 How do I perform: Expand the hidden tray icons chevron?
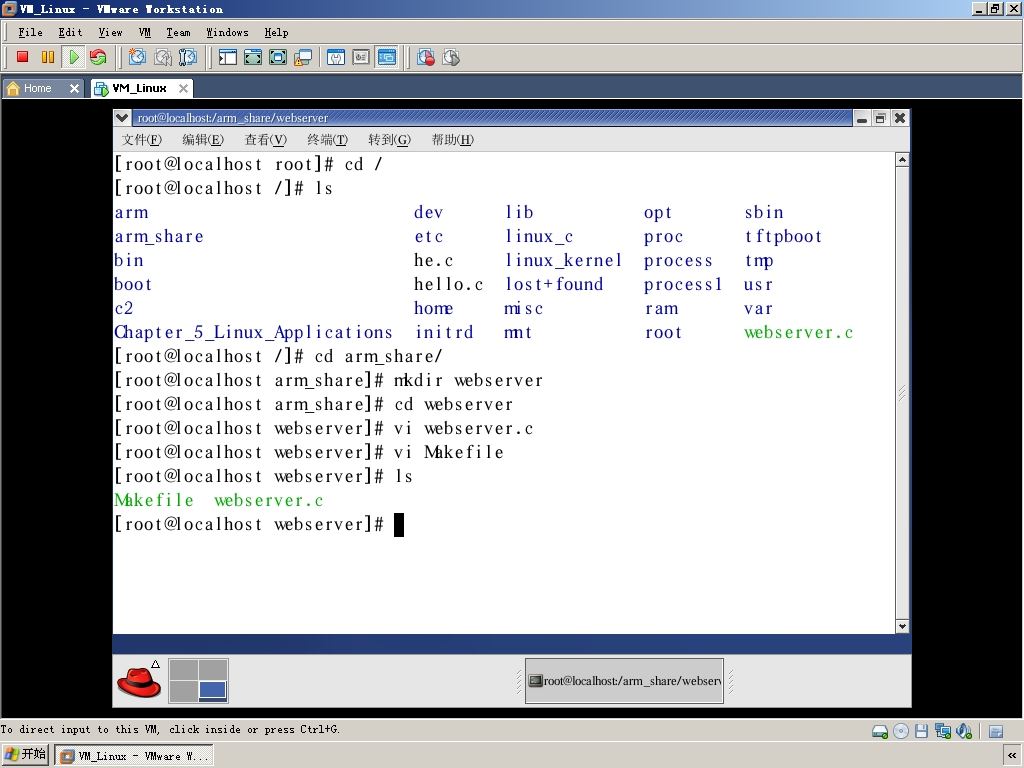click(x=1012, y=756)
